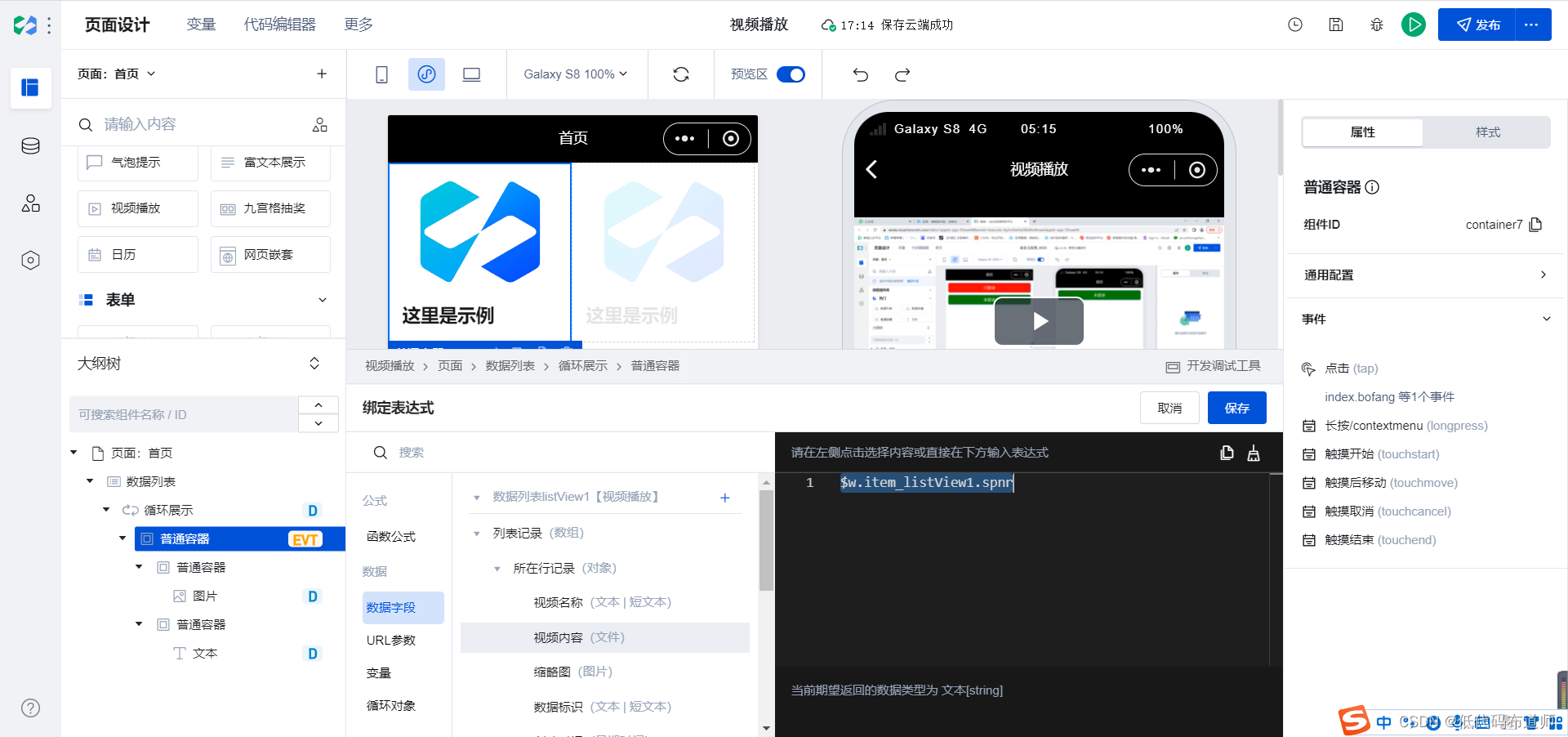
Task: Switch to the 样式 style tab
Action: pyautogui.click(x=1488, y=132)
